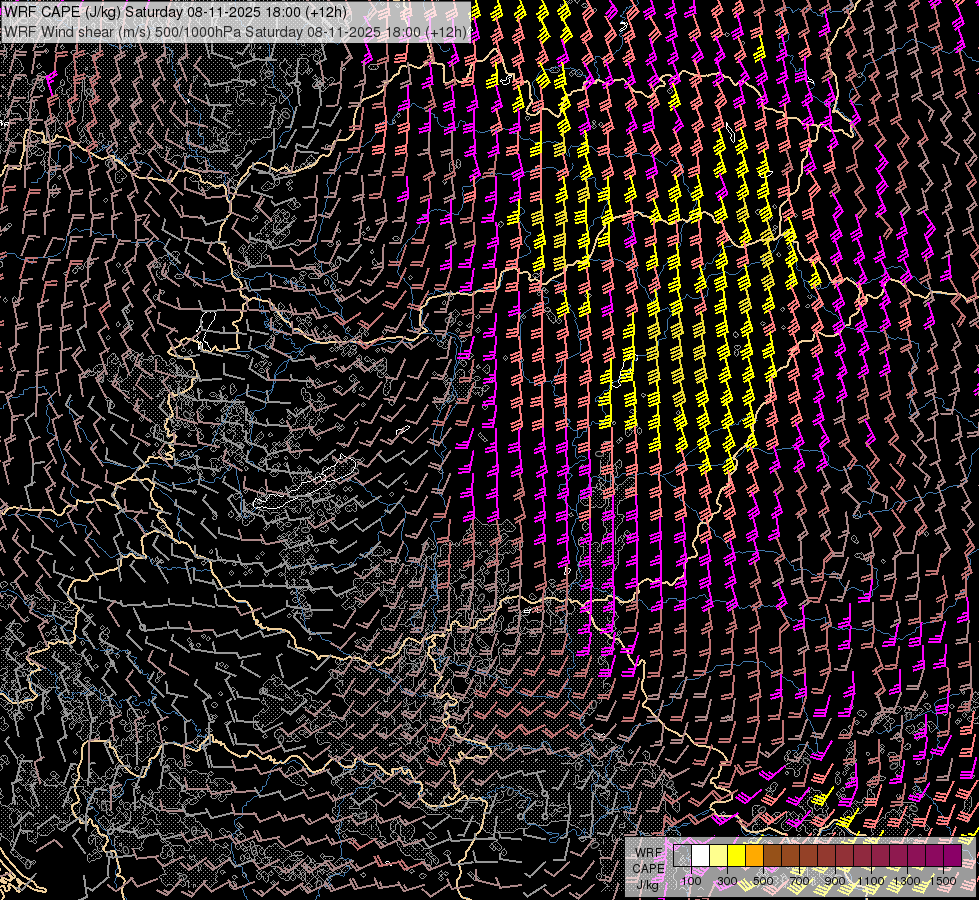Select the pale yellow CAPE legend swatch
This screenshot has height=900, width=979.
point(718,856)
